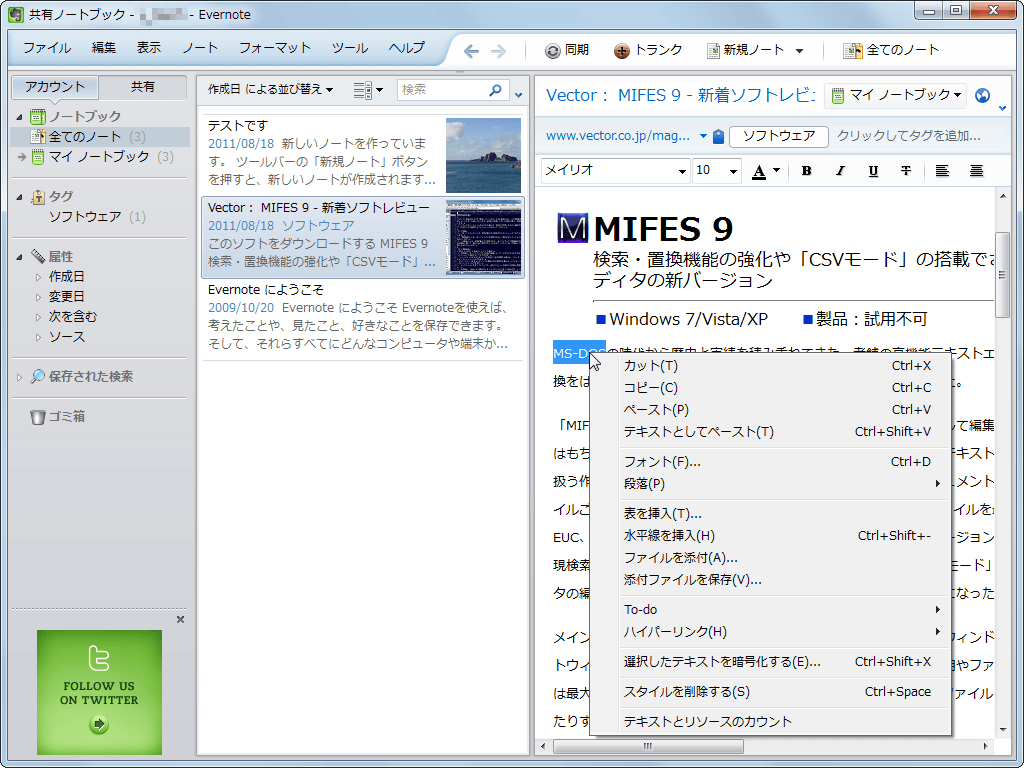
Task: Collapse the タグ tree section
Action: pos(20,197)
